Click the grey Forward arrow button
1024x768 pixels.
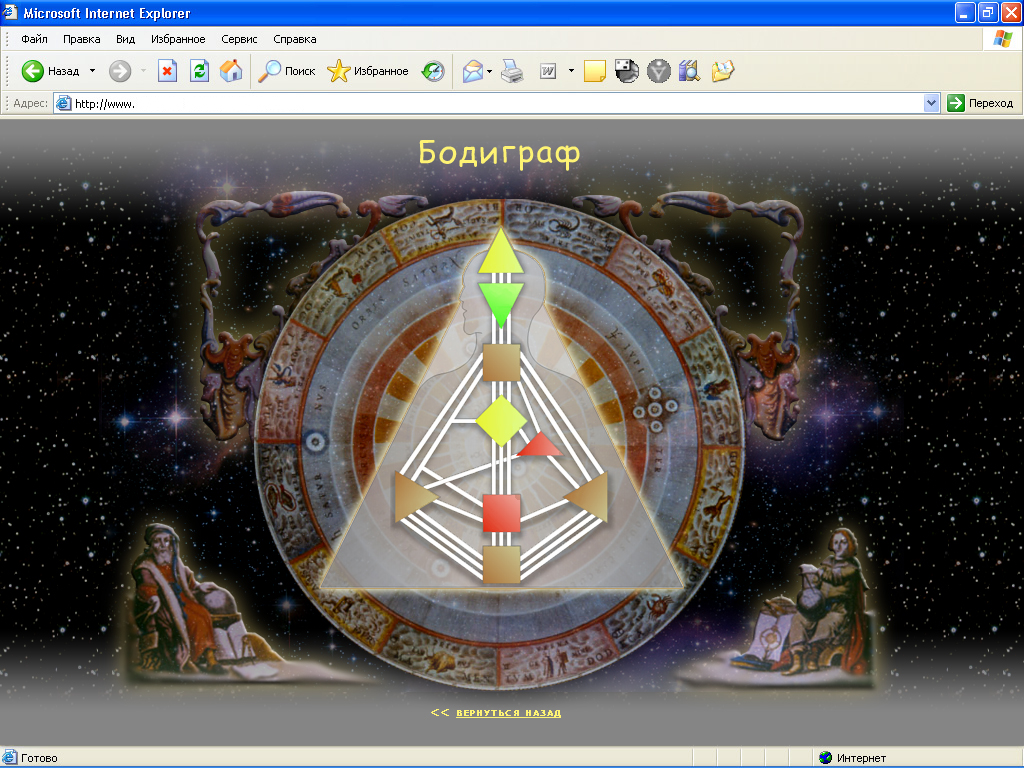click(x=120, y=71)
